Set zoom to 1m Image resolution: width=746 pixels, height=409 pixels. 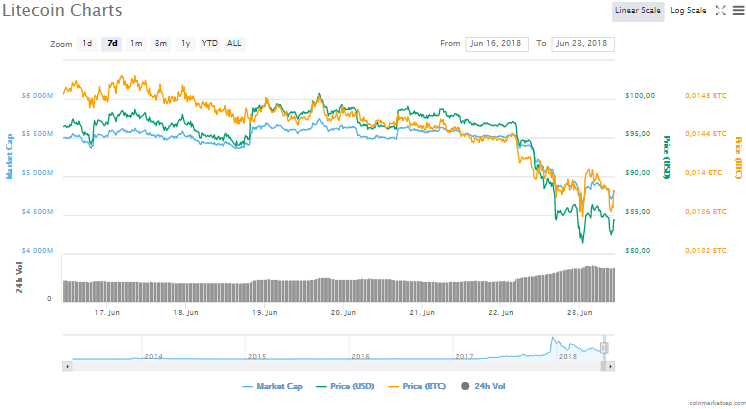[x=137, y=44]
